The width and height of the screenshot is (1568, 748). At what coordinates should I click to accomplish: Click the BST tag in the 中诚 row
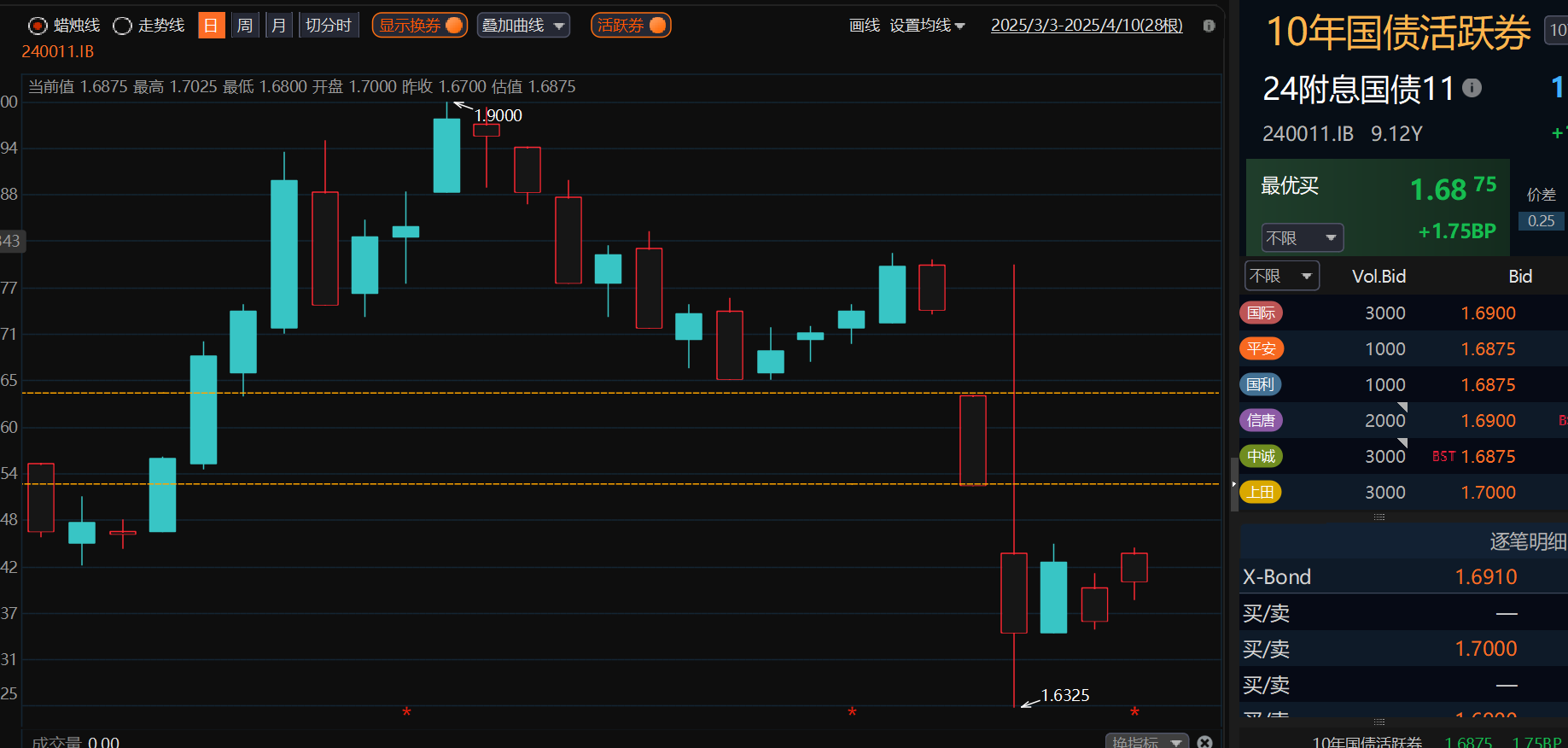pos(1443,457)
